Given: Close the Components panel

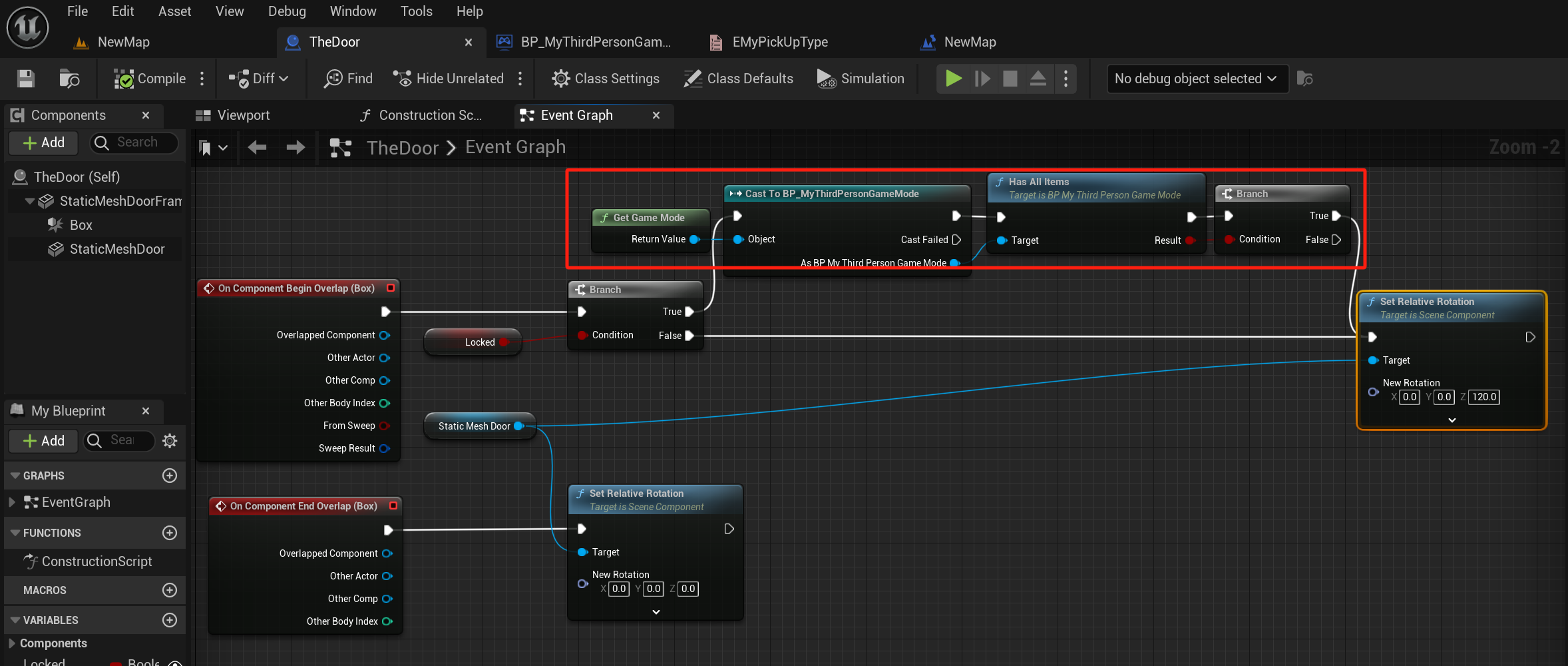Looking at the screenshot, I should tap(146, 115).
